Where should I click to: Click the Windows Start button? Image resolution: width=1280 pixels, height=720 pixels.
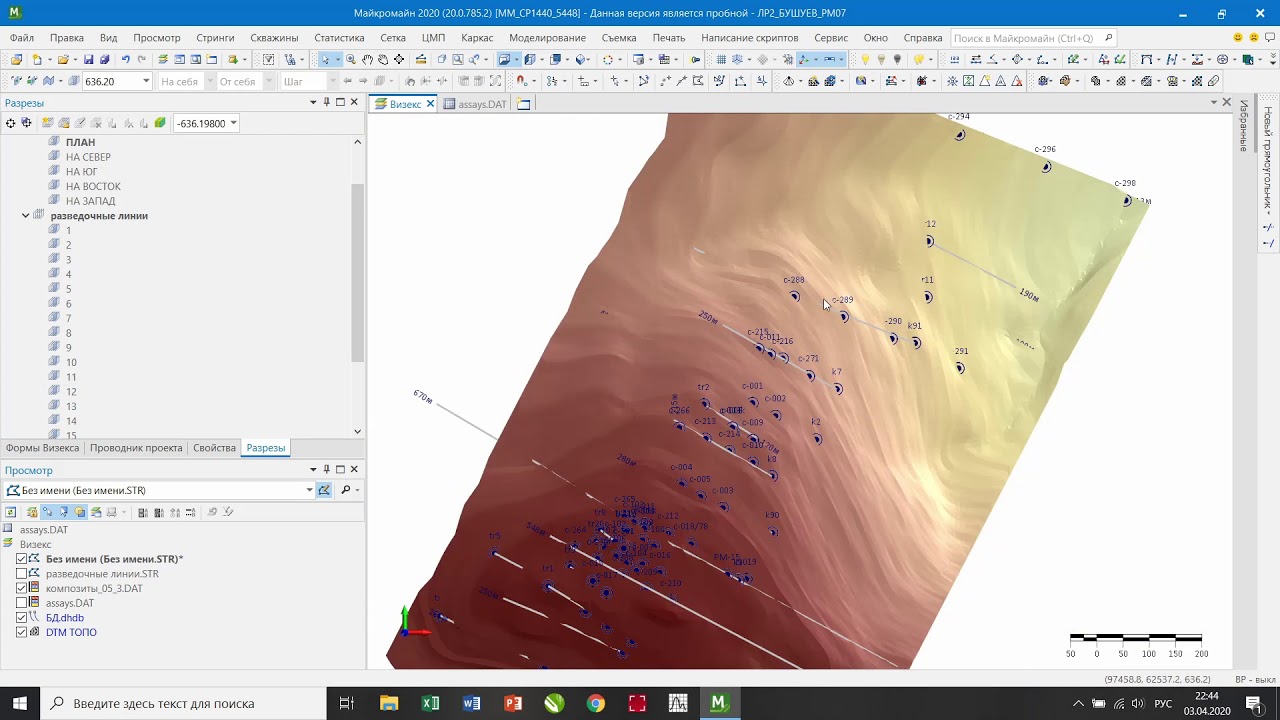tap(20, 703)
